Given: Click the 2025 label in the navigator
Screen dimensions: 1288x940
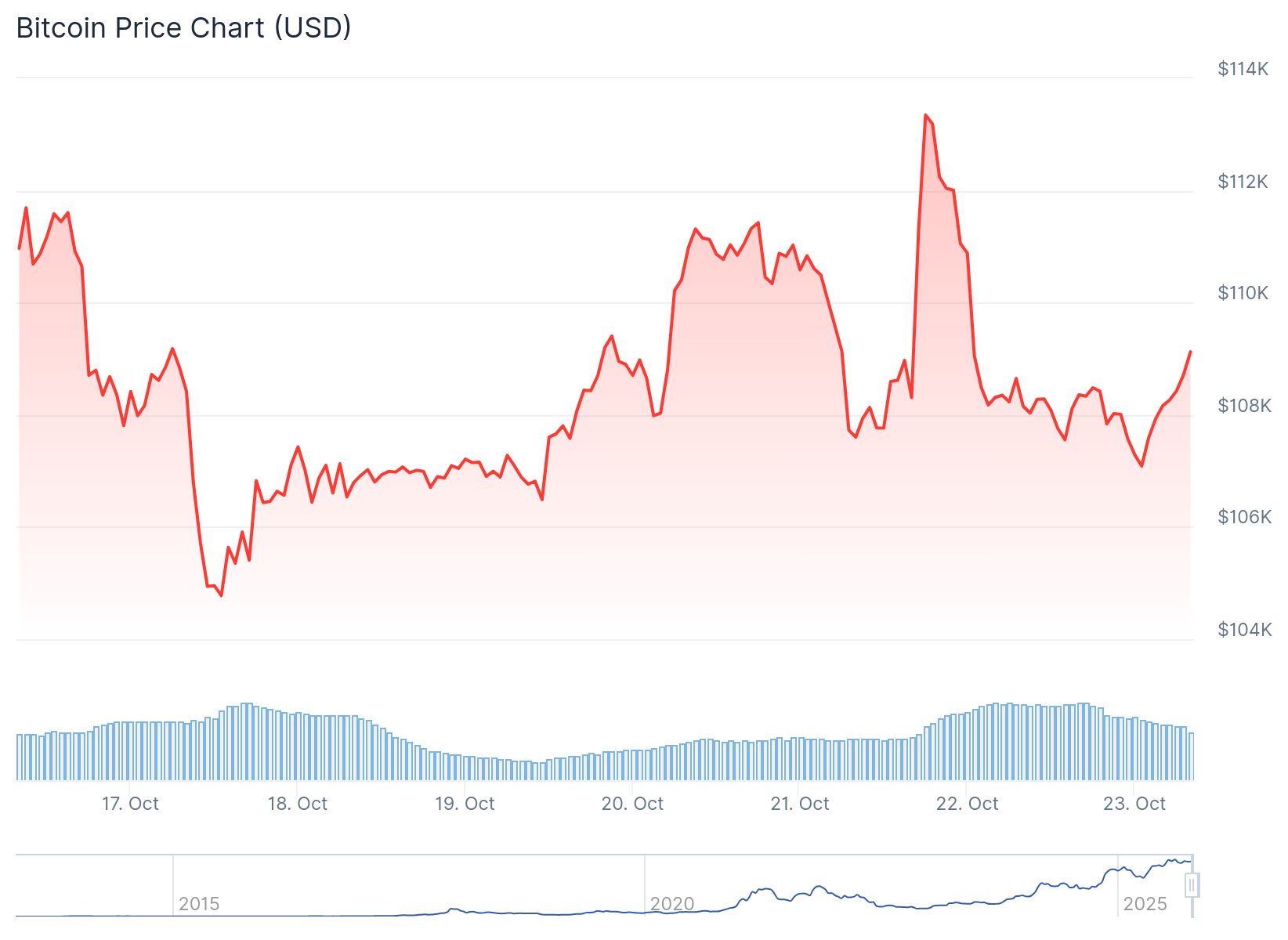Looking at the screenshot, I should (x=1145, y=904).
